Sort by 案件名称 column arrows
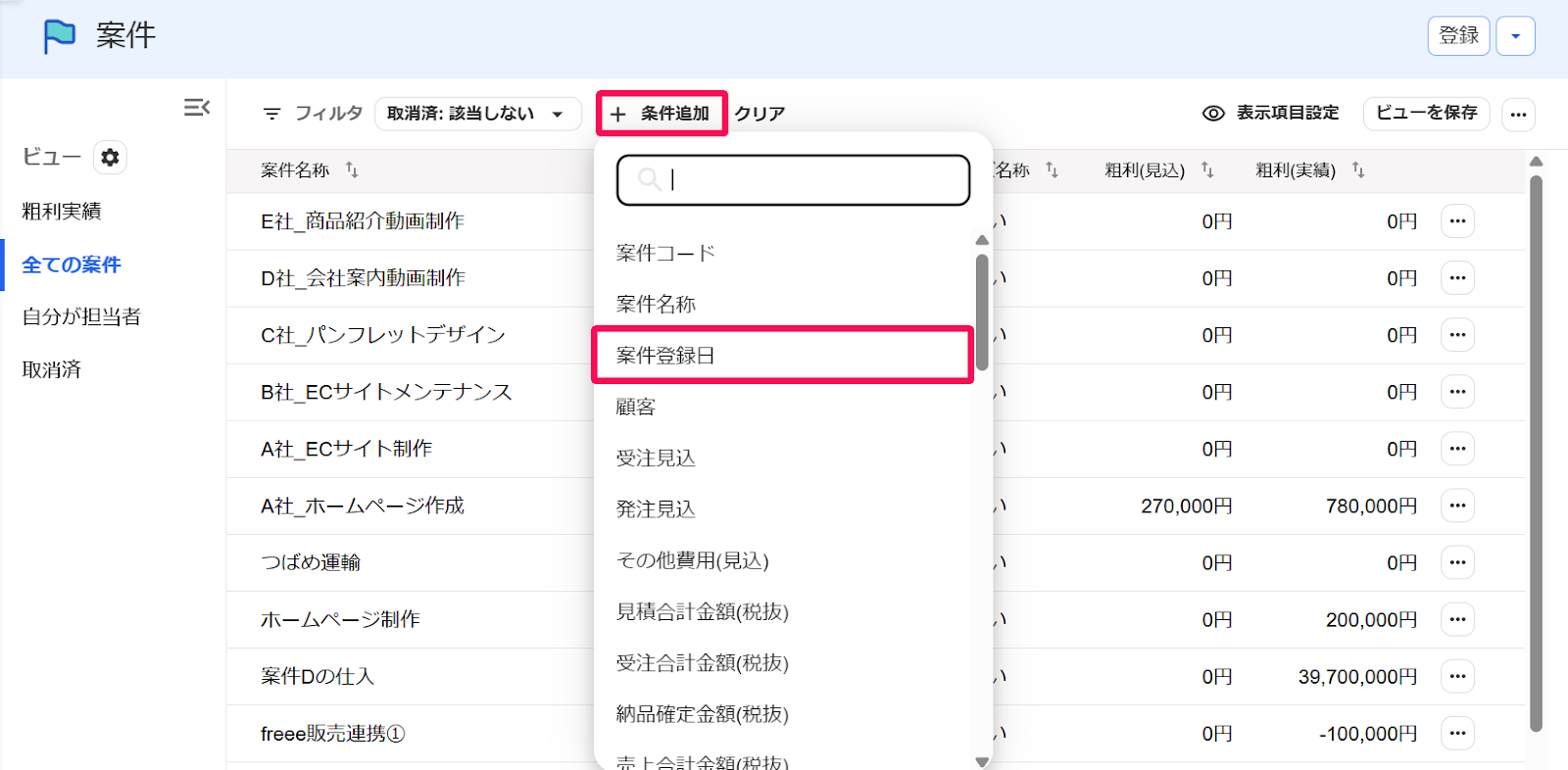Image resolution: width=1568 pixels, height=770 pixels. pyautogui.click(x=352, y=170)
